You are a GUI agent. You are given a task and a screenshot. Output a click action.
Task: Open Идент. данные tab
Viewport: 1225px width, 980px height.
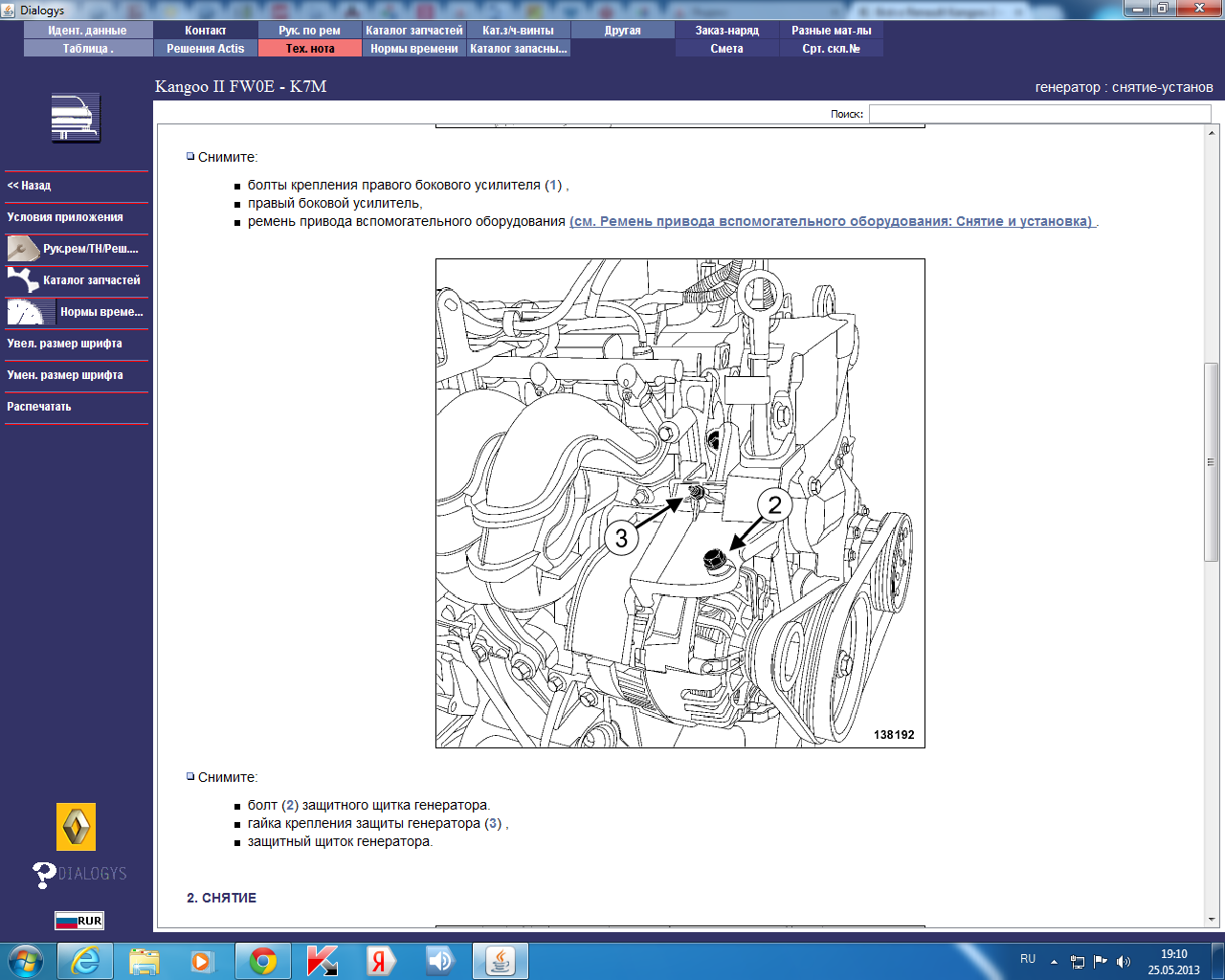click(88, 31)
